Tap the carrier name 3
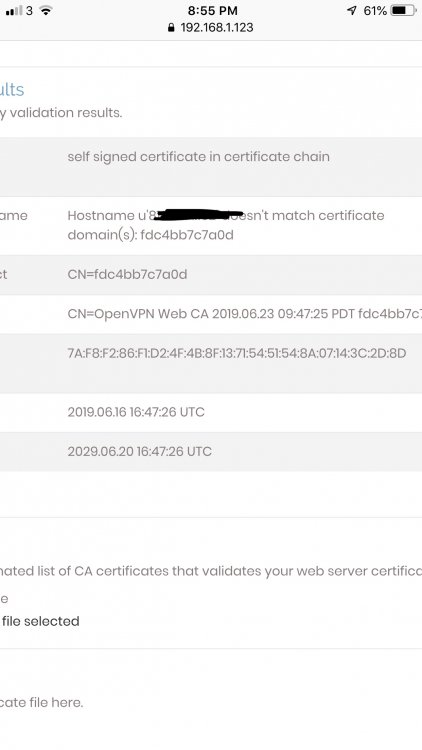Image resolution: width=422 pixels, height=750 pixels. point(30,11)
